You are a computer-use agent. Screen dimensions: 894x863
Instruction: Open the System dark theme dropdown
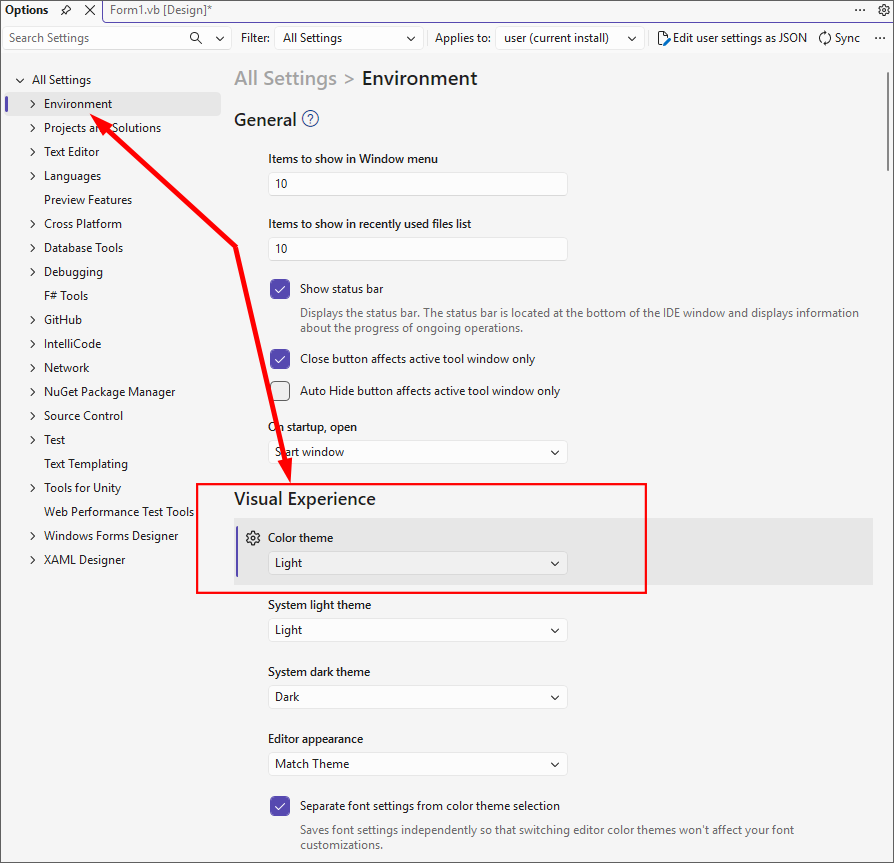[418, 697]
